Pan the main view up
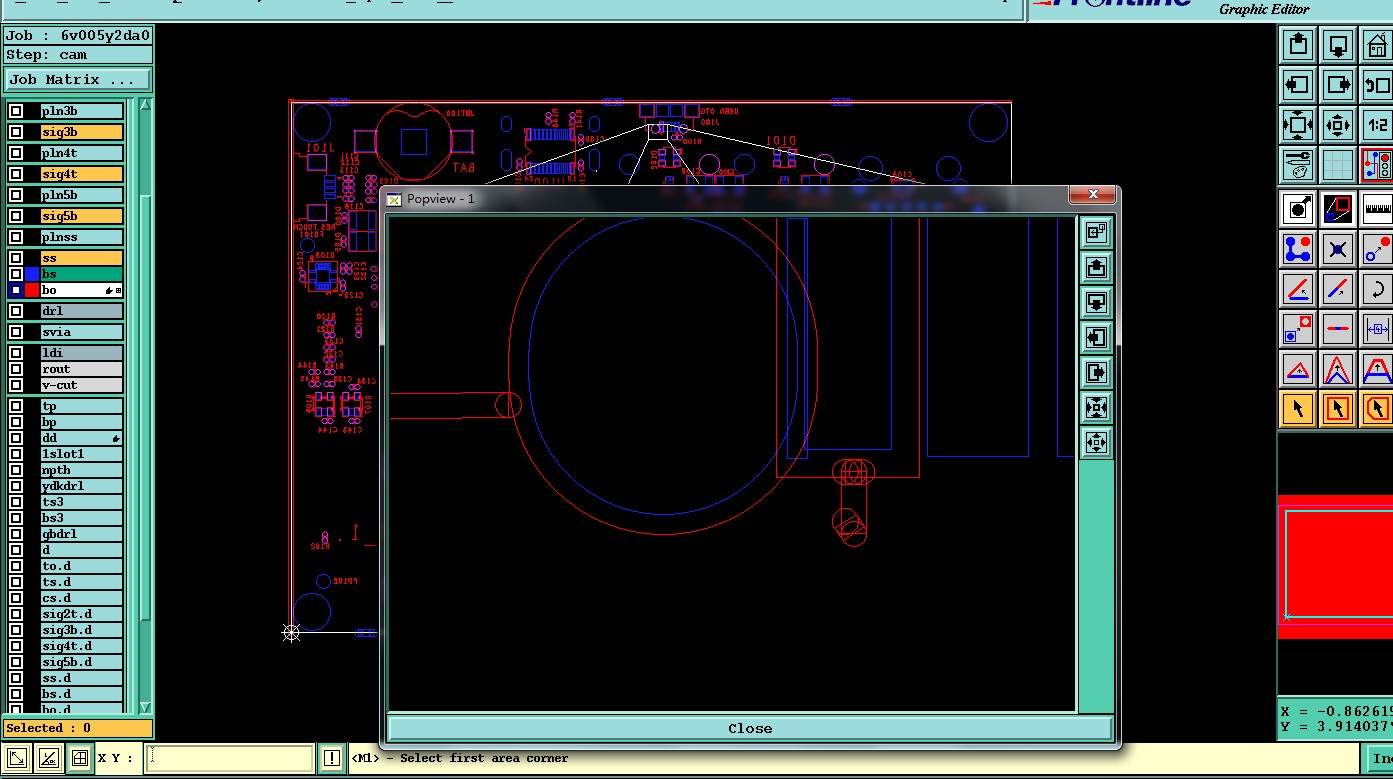This screenshot has height=779, width=1393. tap(1298, 45)
